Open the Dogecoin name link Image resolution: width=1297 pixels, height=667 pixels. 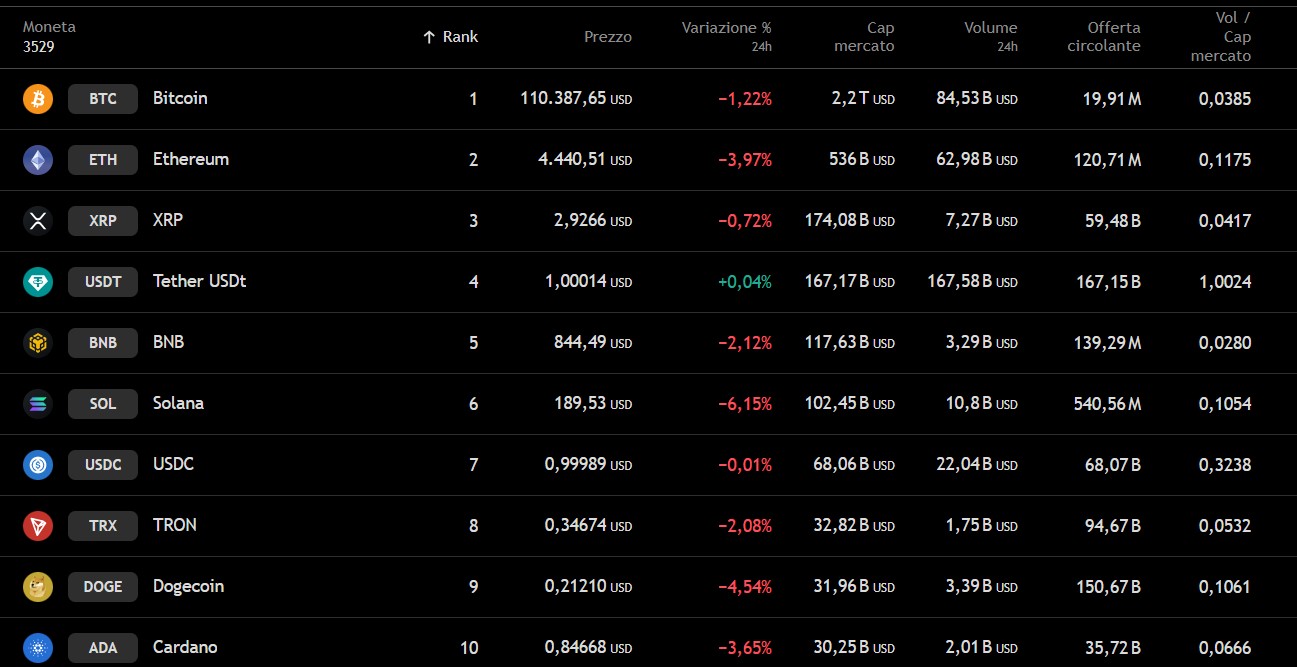188,586
